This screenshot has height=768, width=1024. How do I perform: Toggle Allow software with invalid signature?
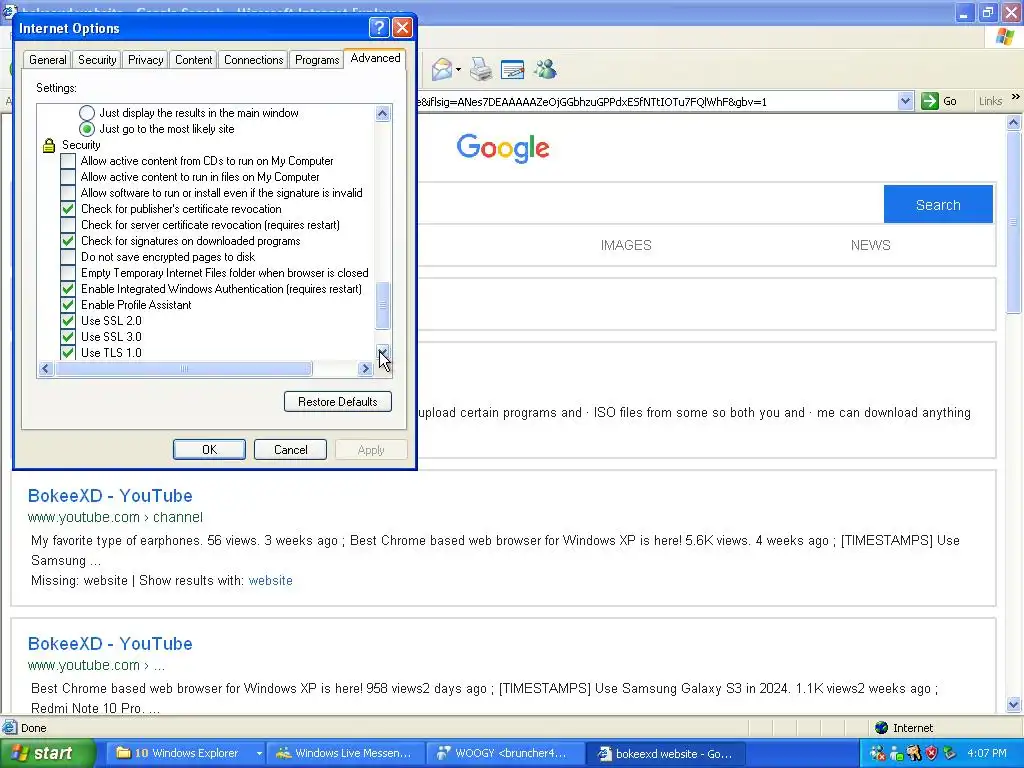tap(68, 193)
